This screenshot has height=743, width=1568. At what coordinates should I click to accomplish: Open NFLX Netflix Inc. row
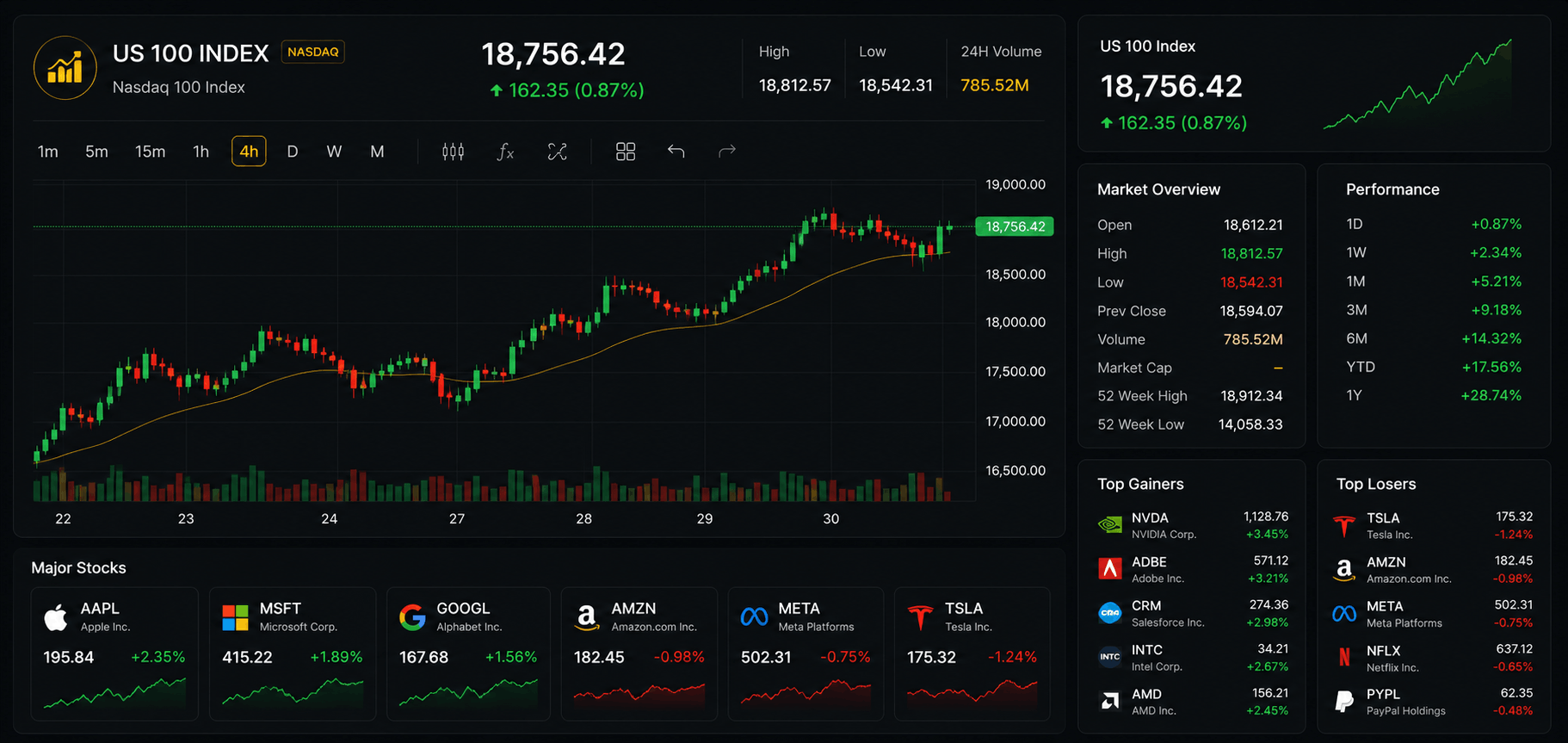point(1434,658)
